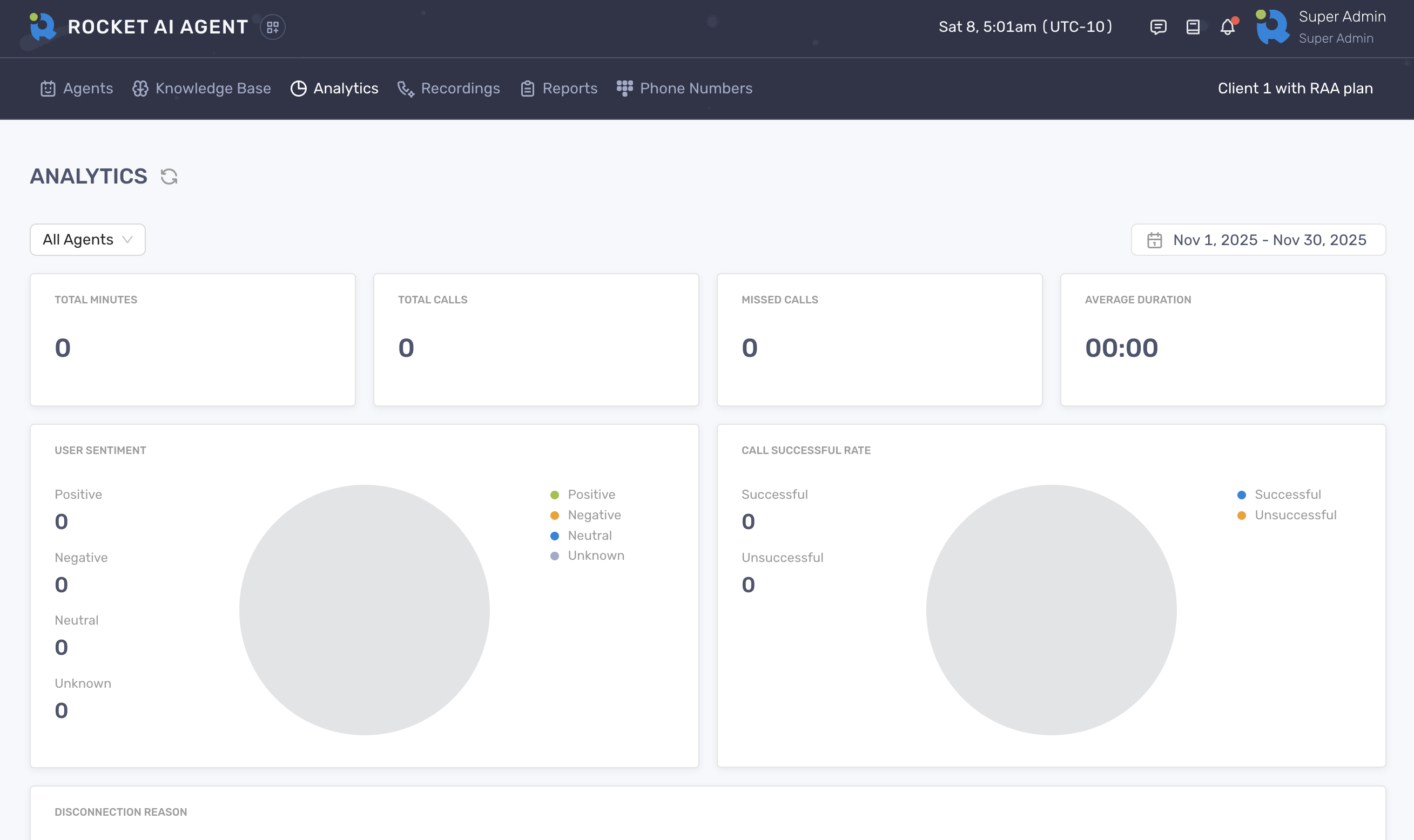This screenshot has height=840, width=1414.
Task: Toggle Unsuccessful legend item in call rate chart
Action: pos(1295,515)
